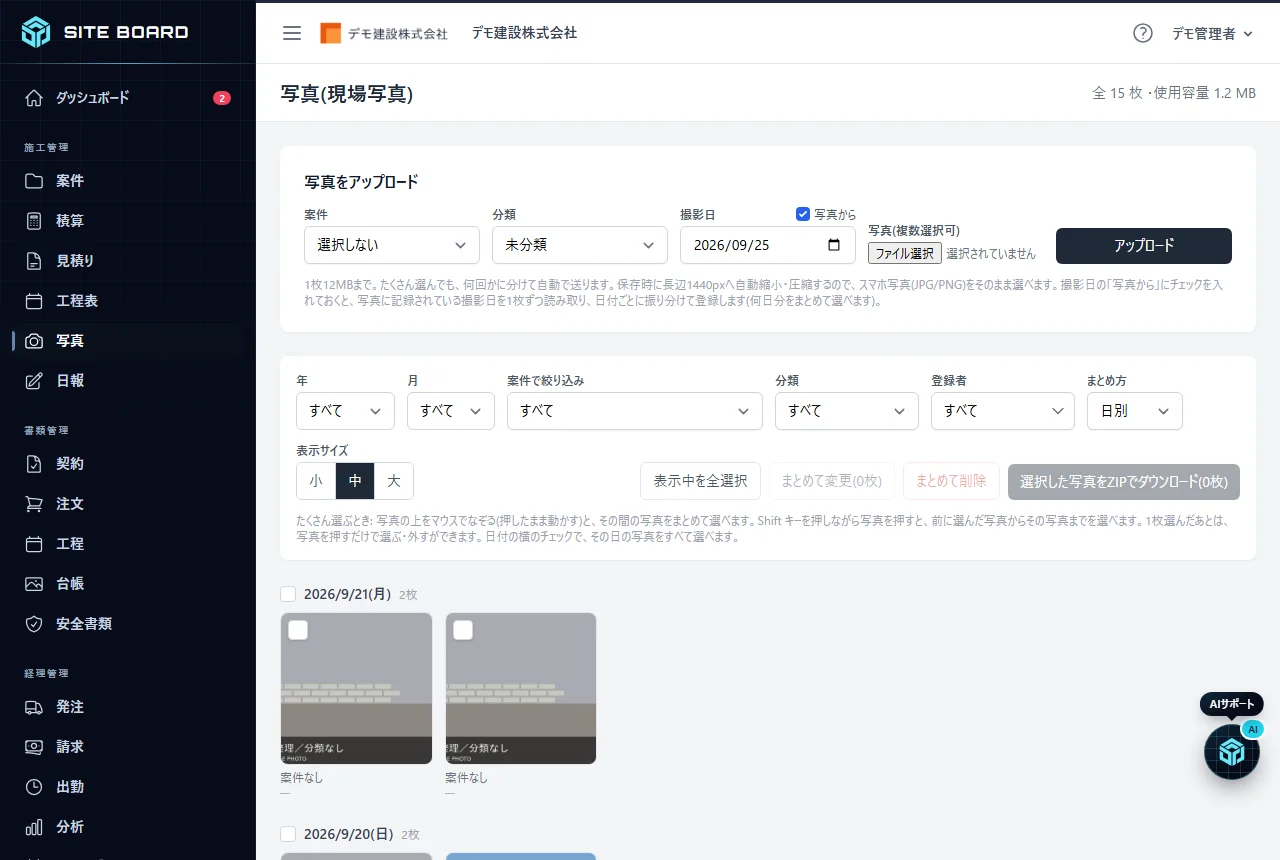Select 小 display size
The height and width of the screenshot is (860, 1280).
[x=316, y=481]
